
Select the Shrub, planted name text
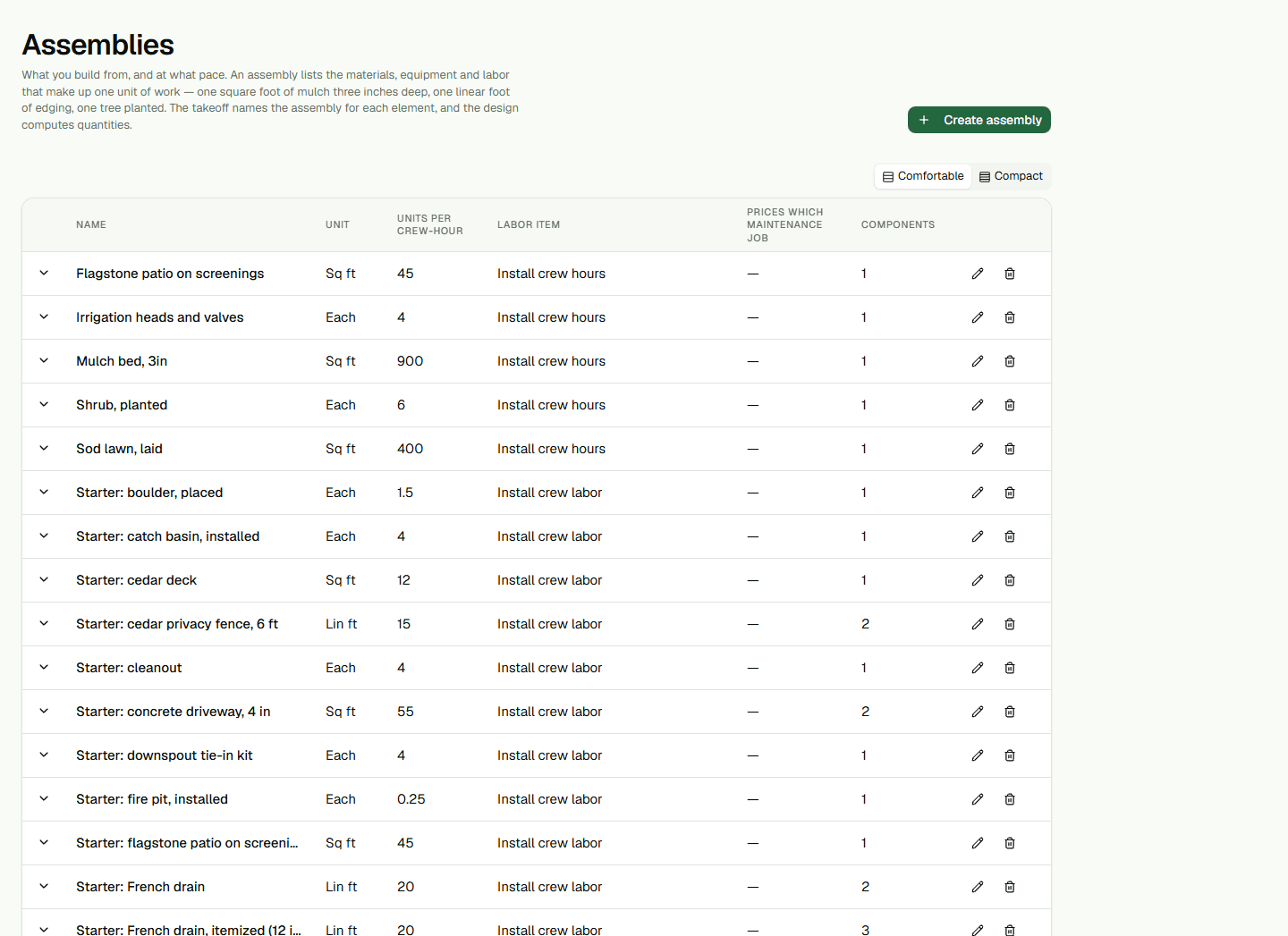coord(122,405)
